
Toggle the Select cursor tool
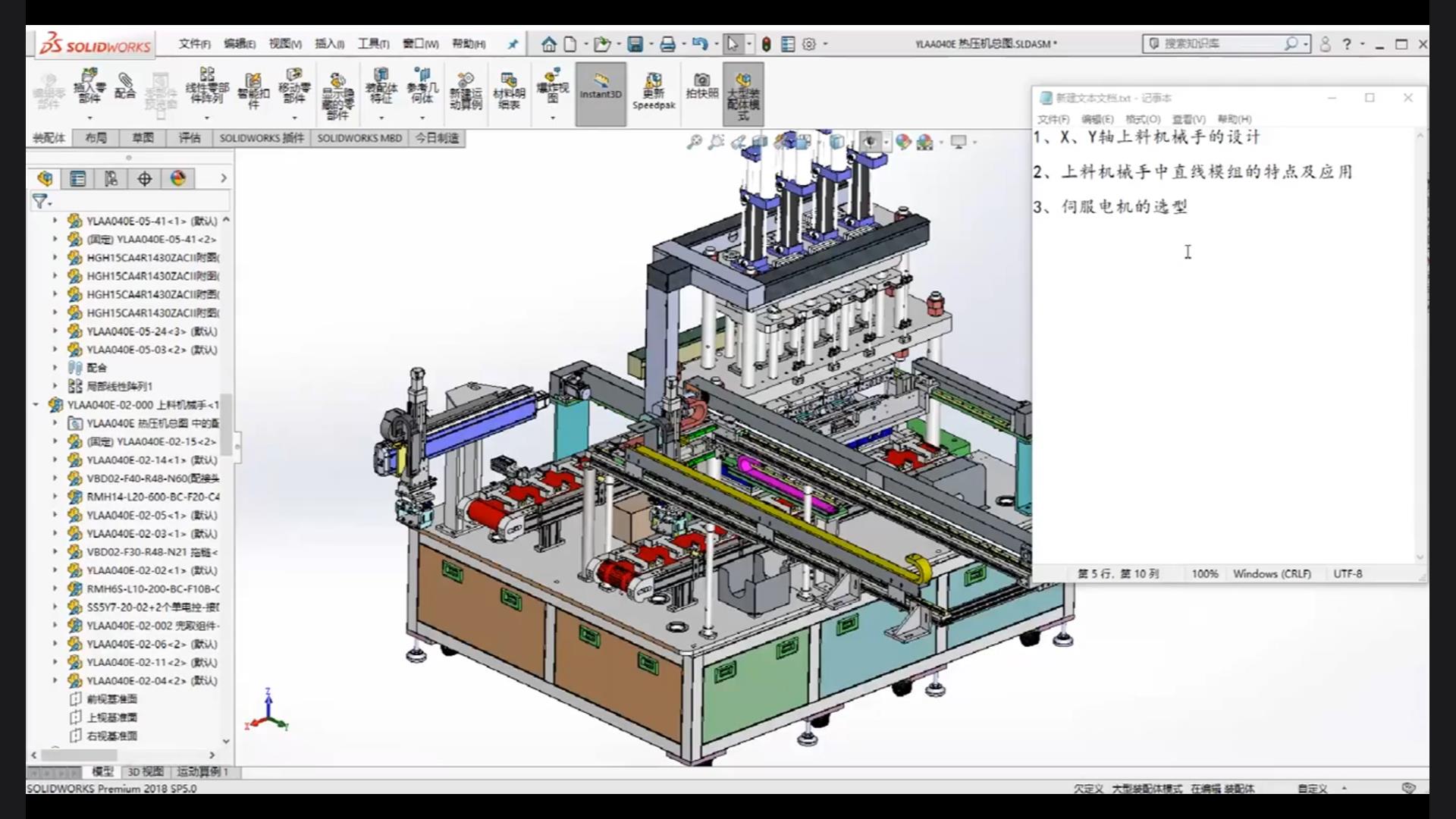pos(732,44)
